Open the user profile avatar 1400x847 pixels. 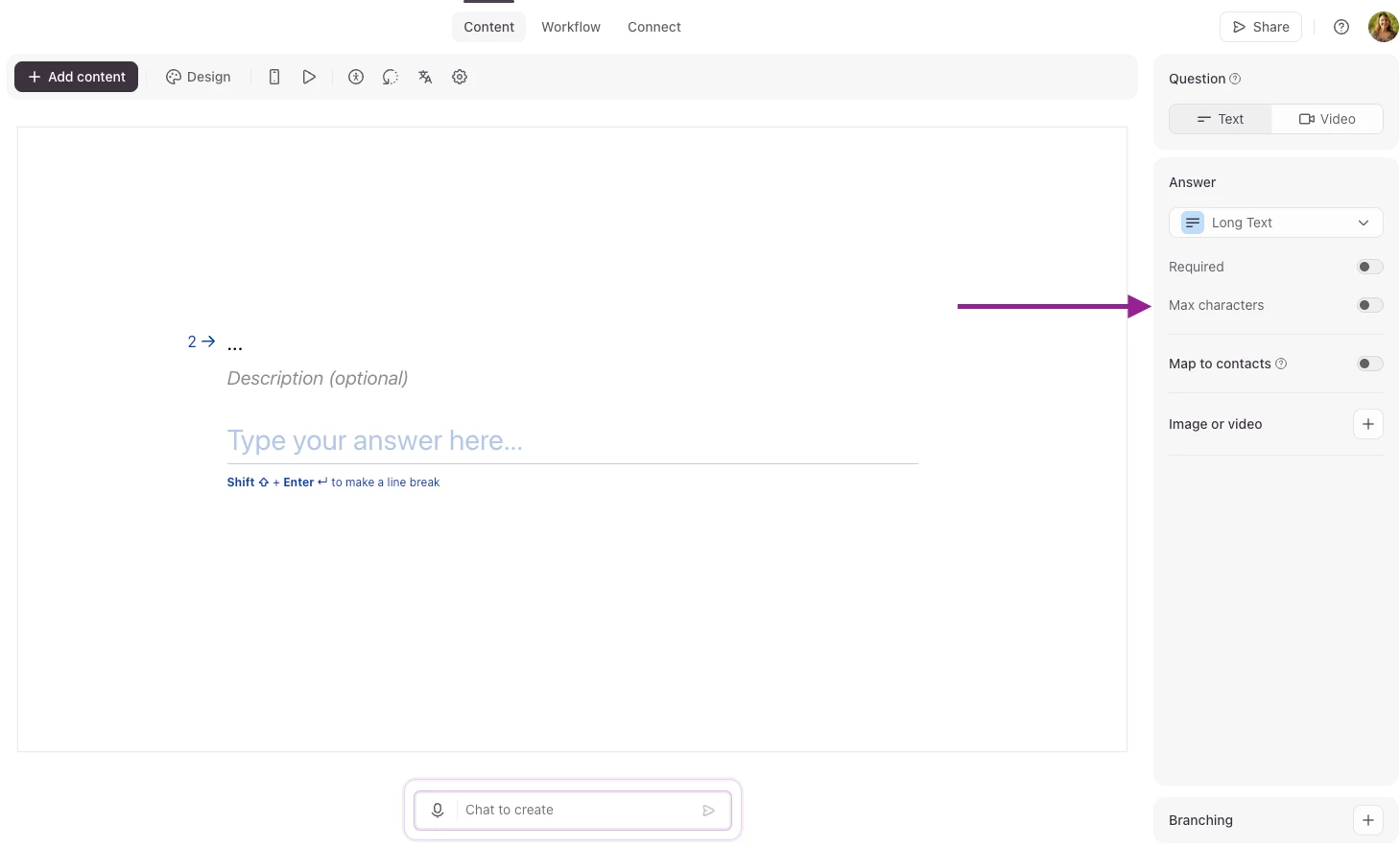1384,27
